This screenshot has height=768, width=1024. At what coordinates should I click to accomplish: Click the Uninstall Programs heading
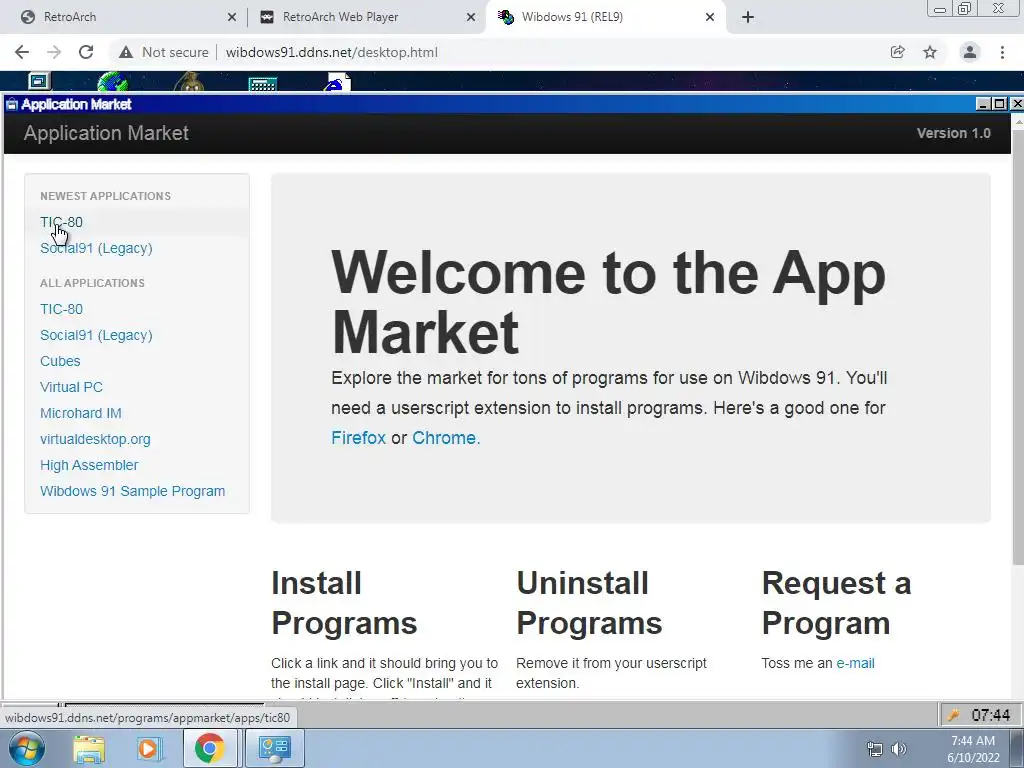(x=589, y=603)
